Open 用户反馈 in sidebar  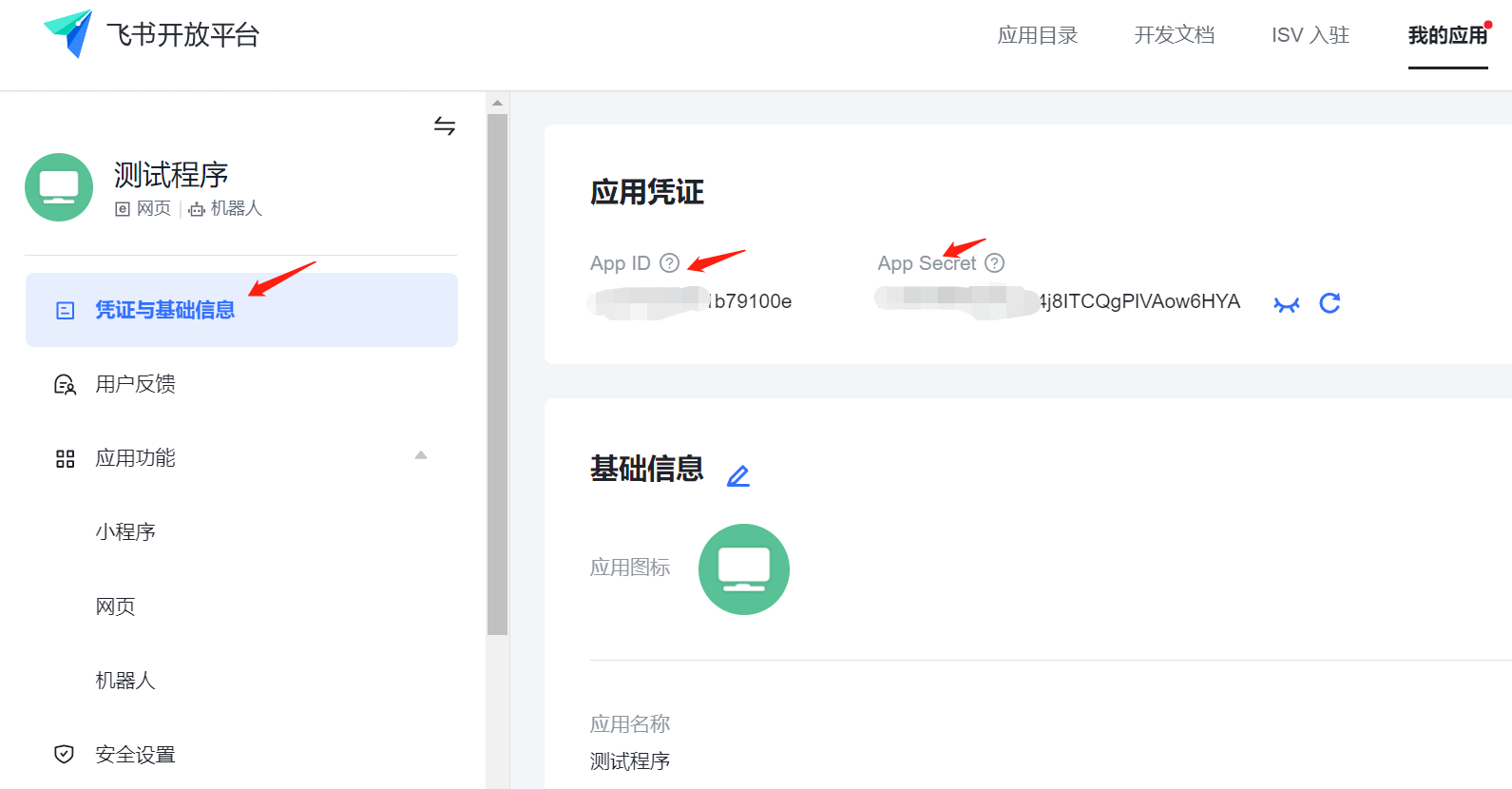point(135,384)
